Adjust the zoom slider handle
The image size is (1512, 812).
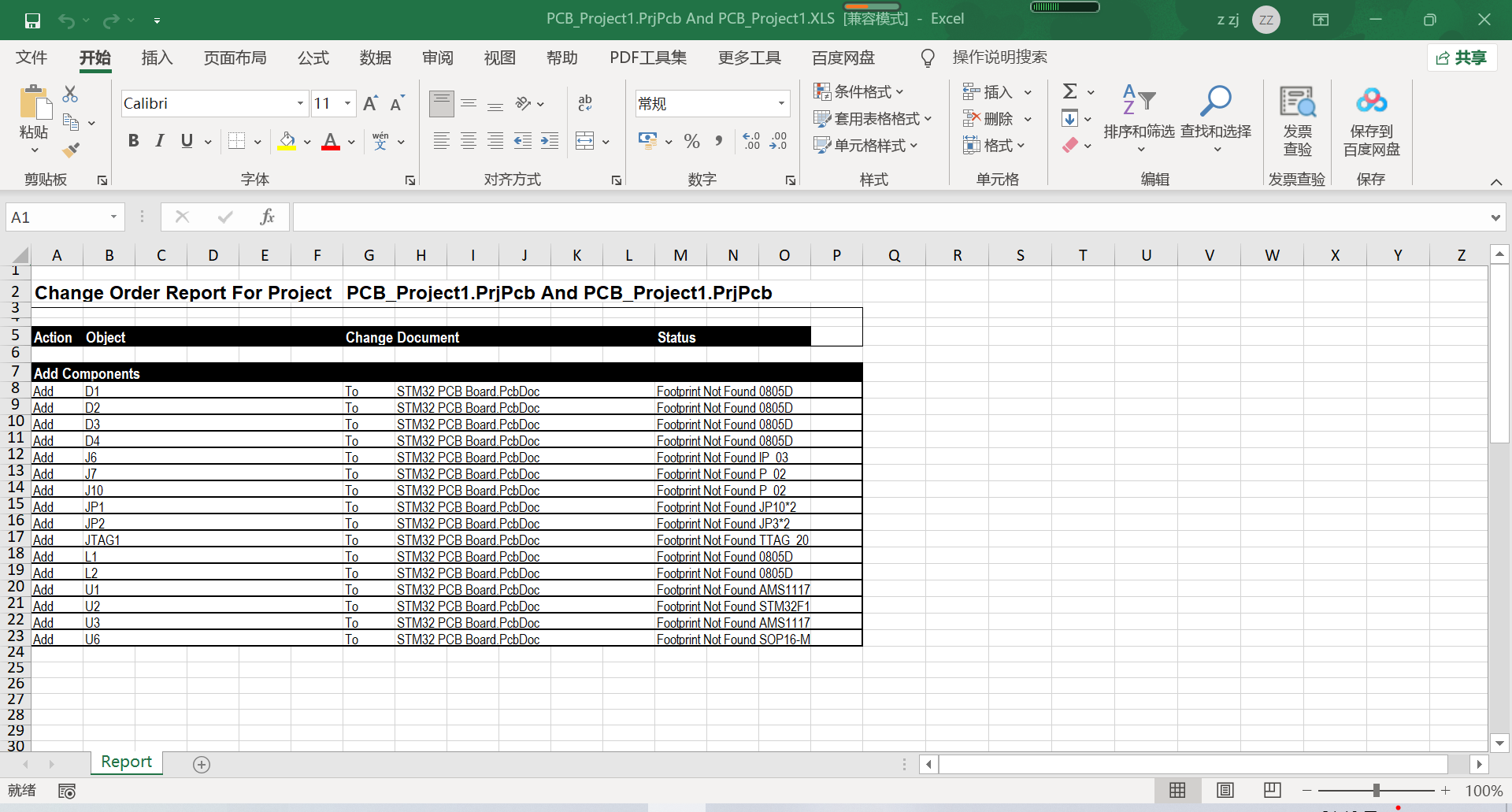point(1376,790)
